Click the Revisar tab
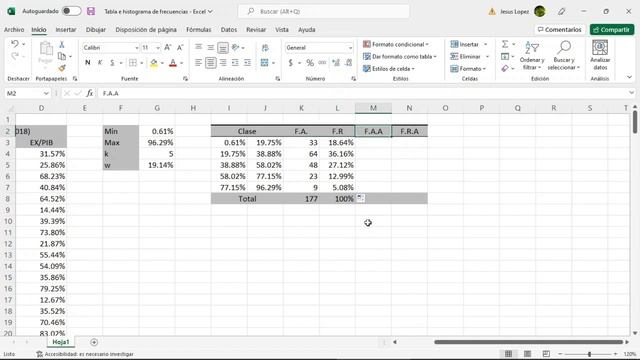 pos(256,30)
